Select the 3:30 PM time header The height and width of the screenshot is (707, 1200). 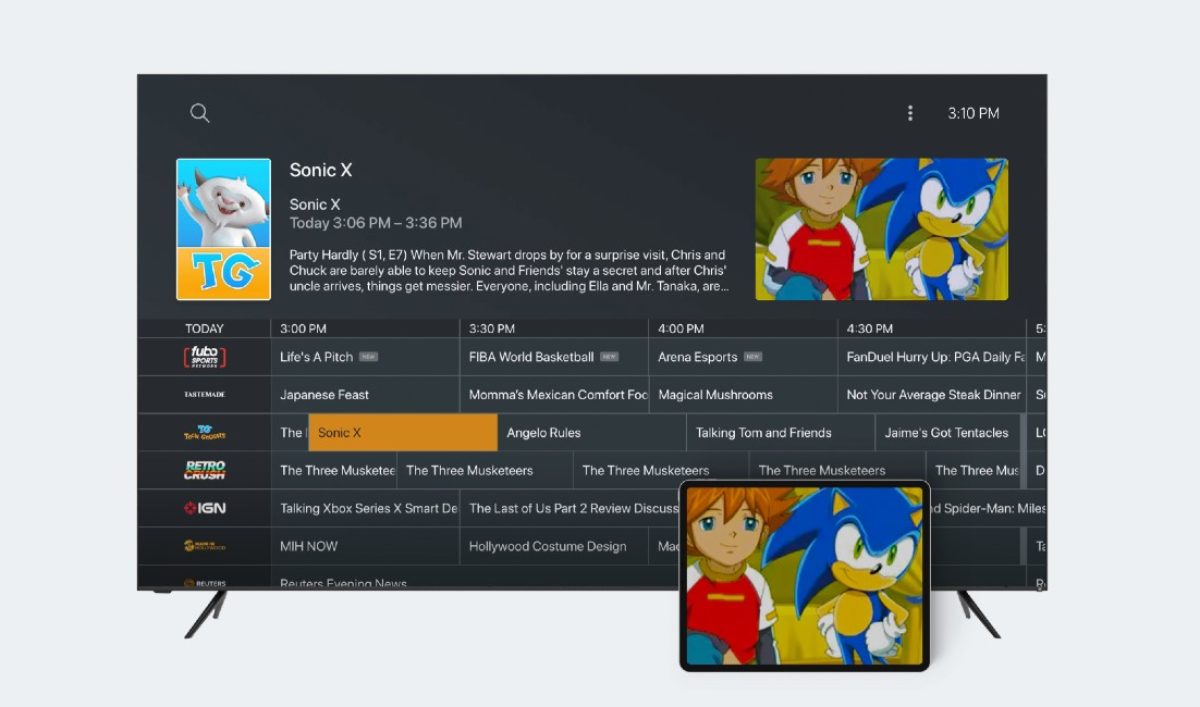(492, 329)
